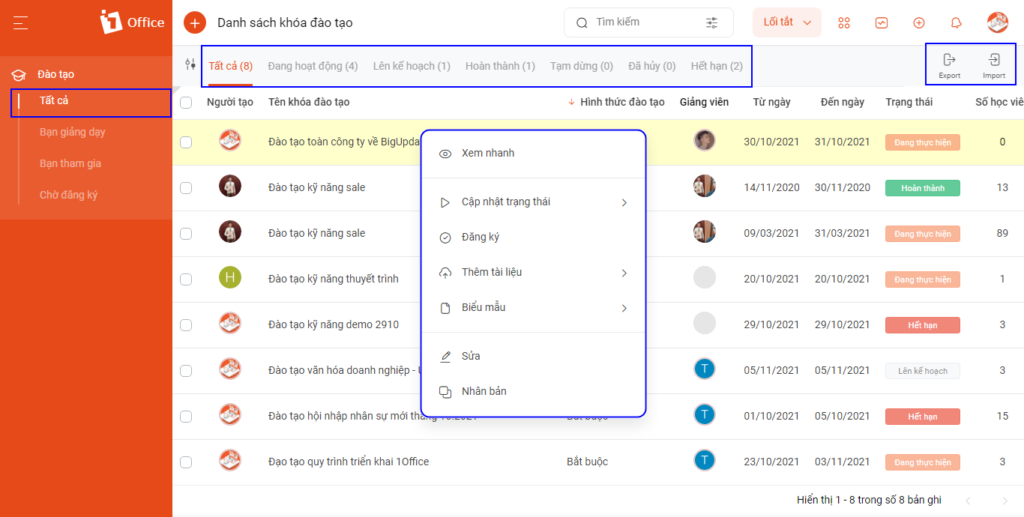1024x517 pixels.
Task: Click the Đào tạo graduation cap icon
Action: point(20,74)
